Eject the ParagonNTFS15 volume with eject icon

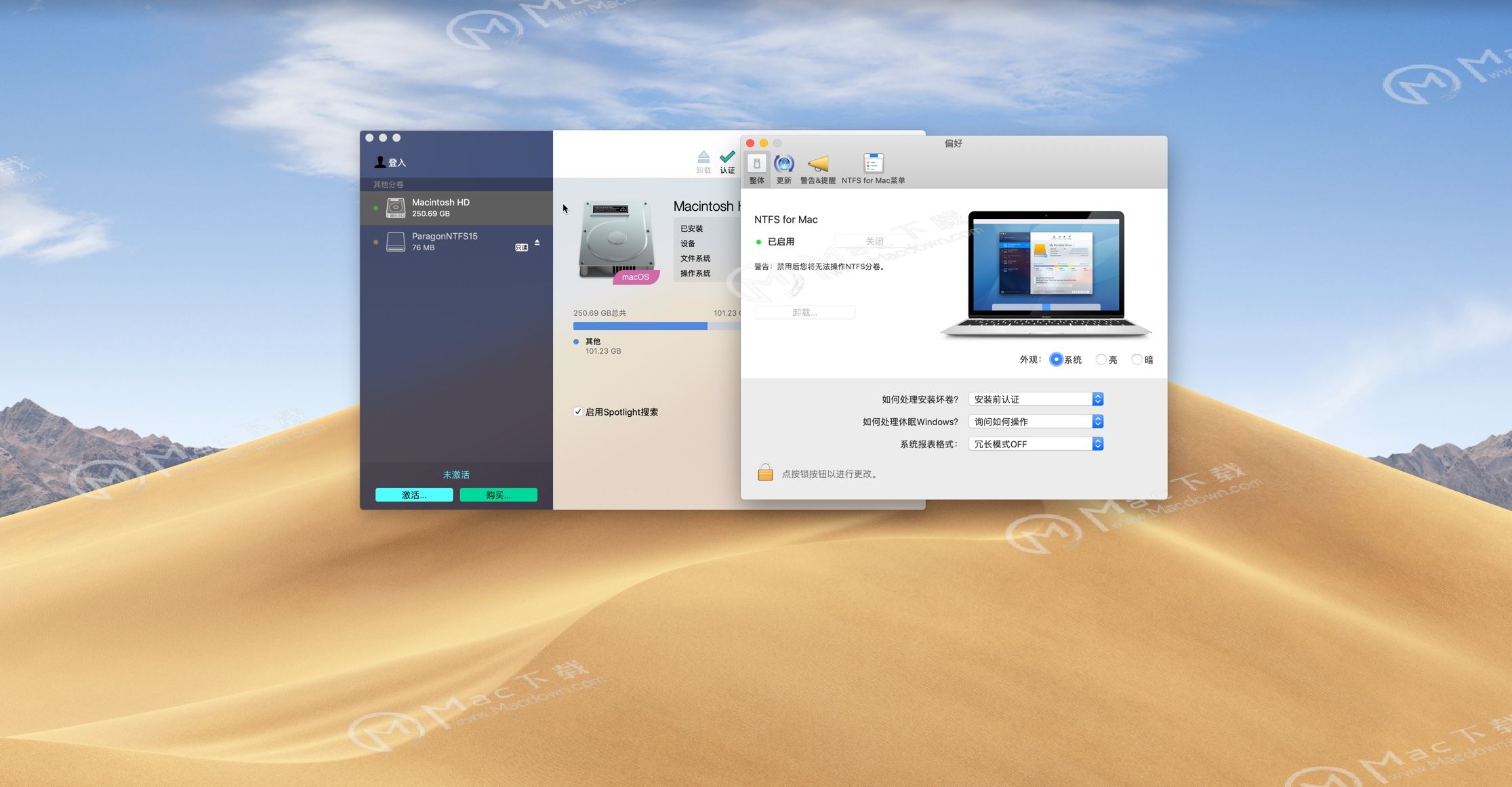click(537, 242)
